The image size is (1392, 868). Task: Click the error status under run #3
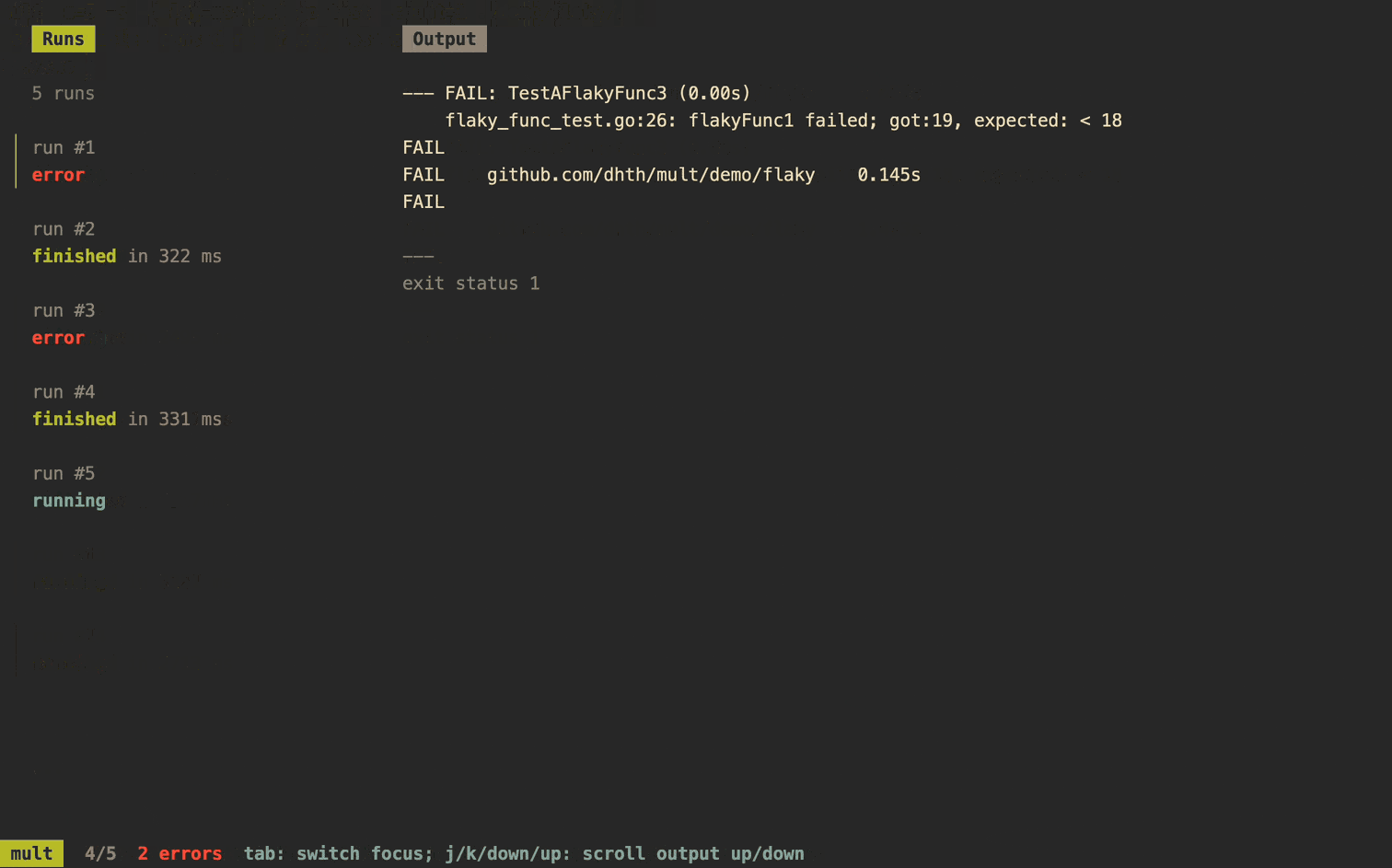[58, 338]
